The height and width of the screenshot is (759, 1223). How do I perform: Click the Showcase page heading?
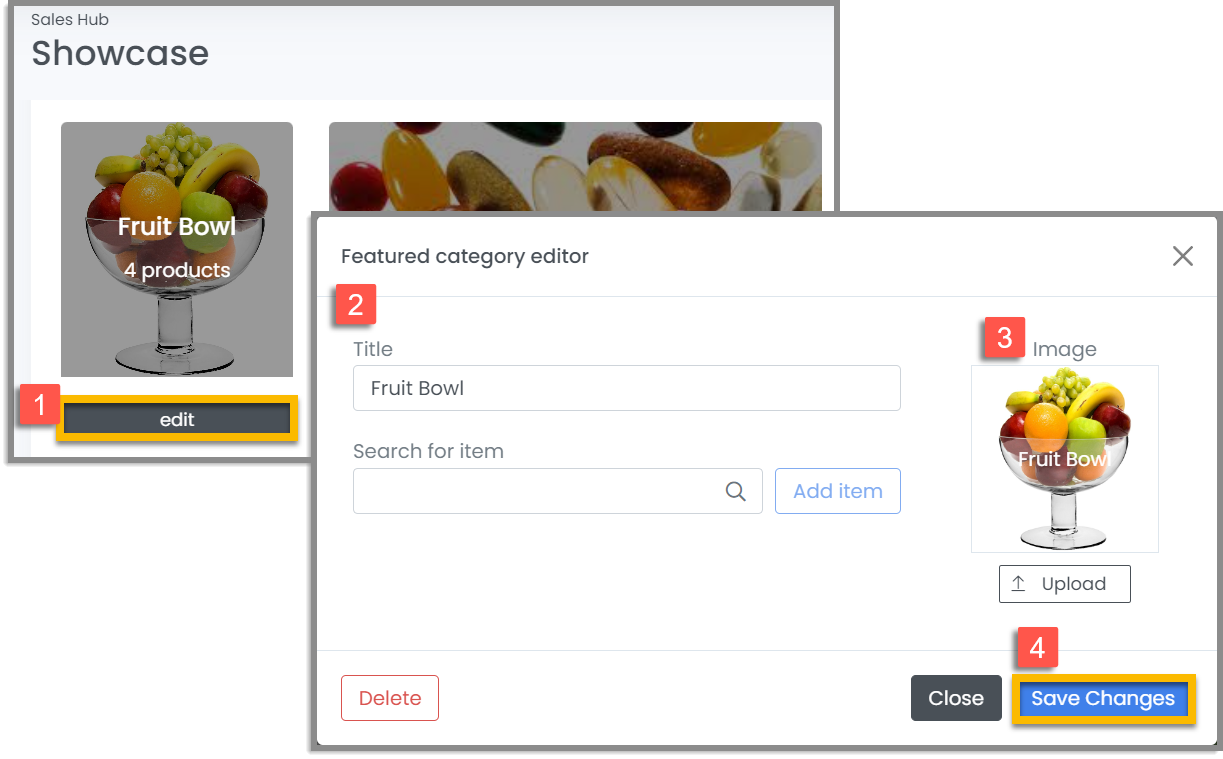click(x=119, y=53)
